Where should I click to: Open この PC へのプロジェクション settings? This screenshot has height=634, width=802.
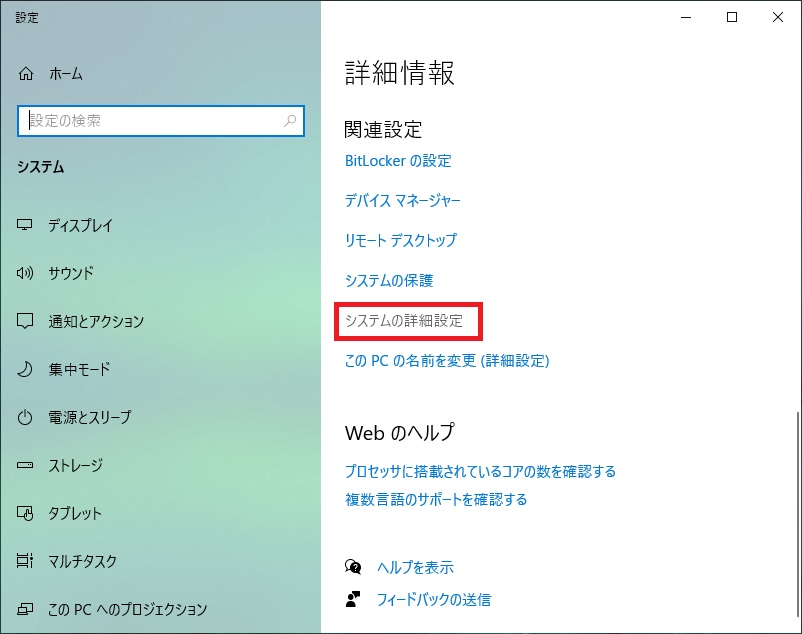[127, 609]
